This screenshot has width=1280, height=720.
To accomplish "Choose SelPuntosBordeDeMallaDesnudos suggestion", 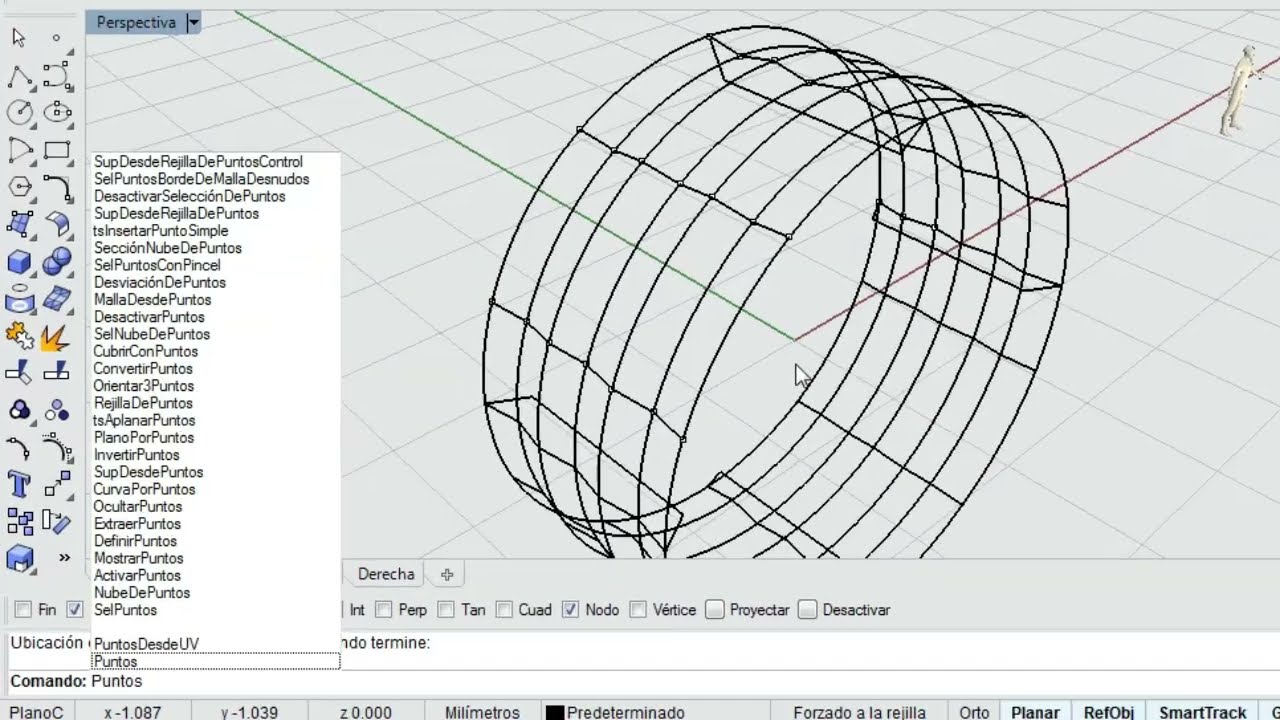I will click(201, 179).
